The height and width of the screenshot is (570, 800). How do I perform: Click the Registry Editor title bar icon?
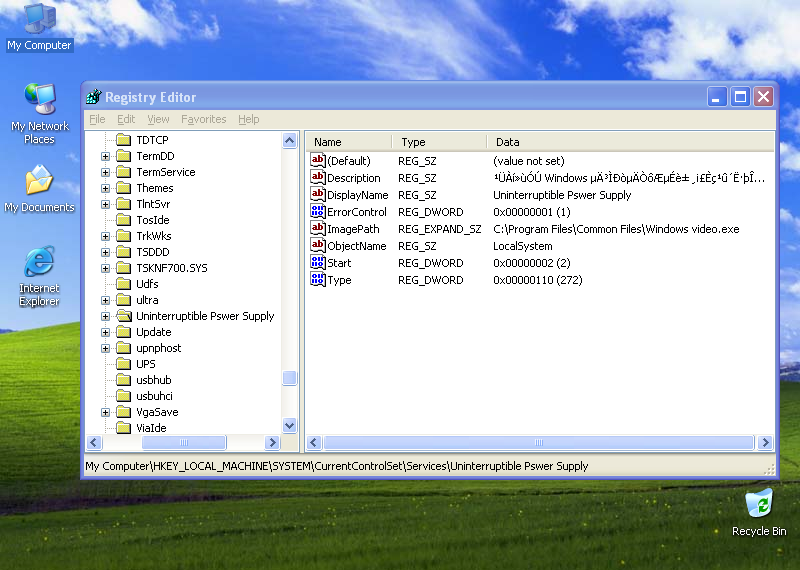coord(93,96)
